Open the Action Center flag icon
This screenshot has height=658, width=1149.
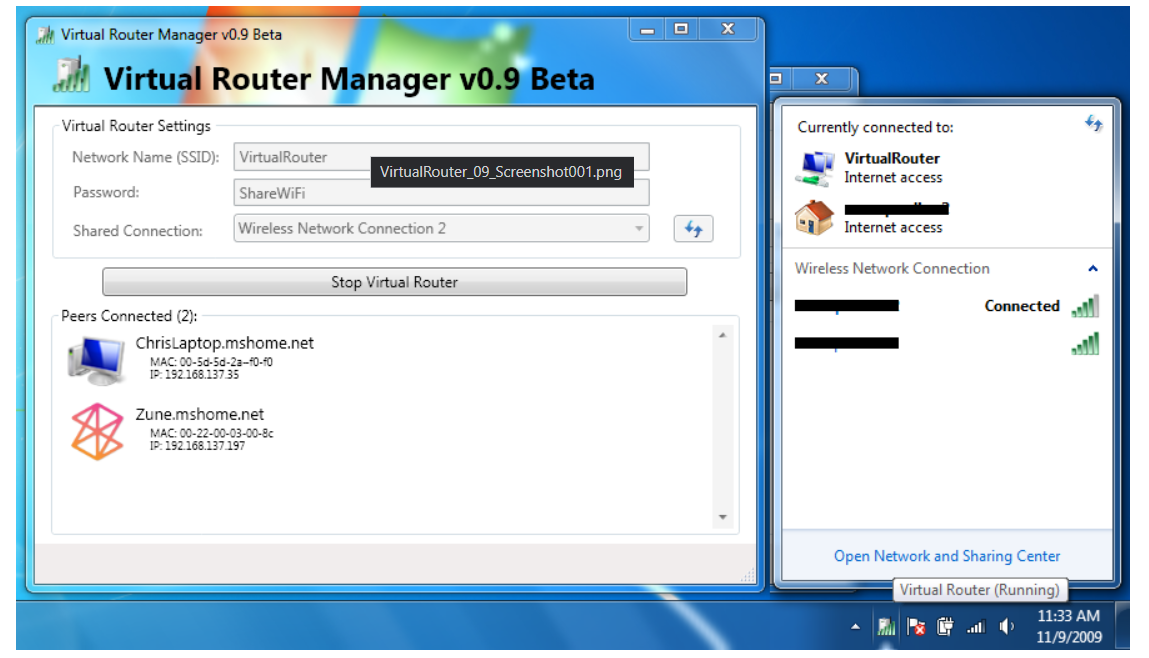pyautogui.click(x=916, y=627)
